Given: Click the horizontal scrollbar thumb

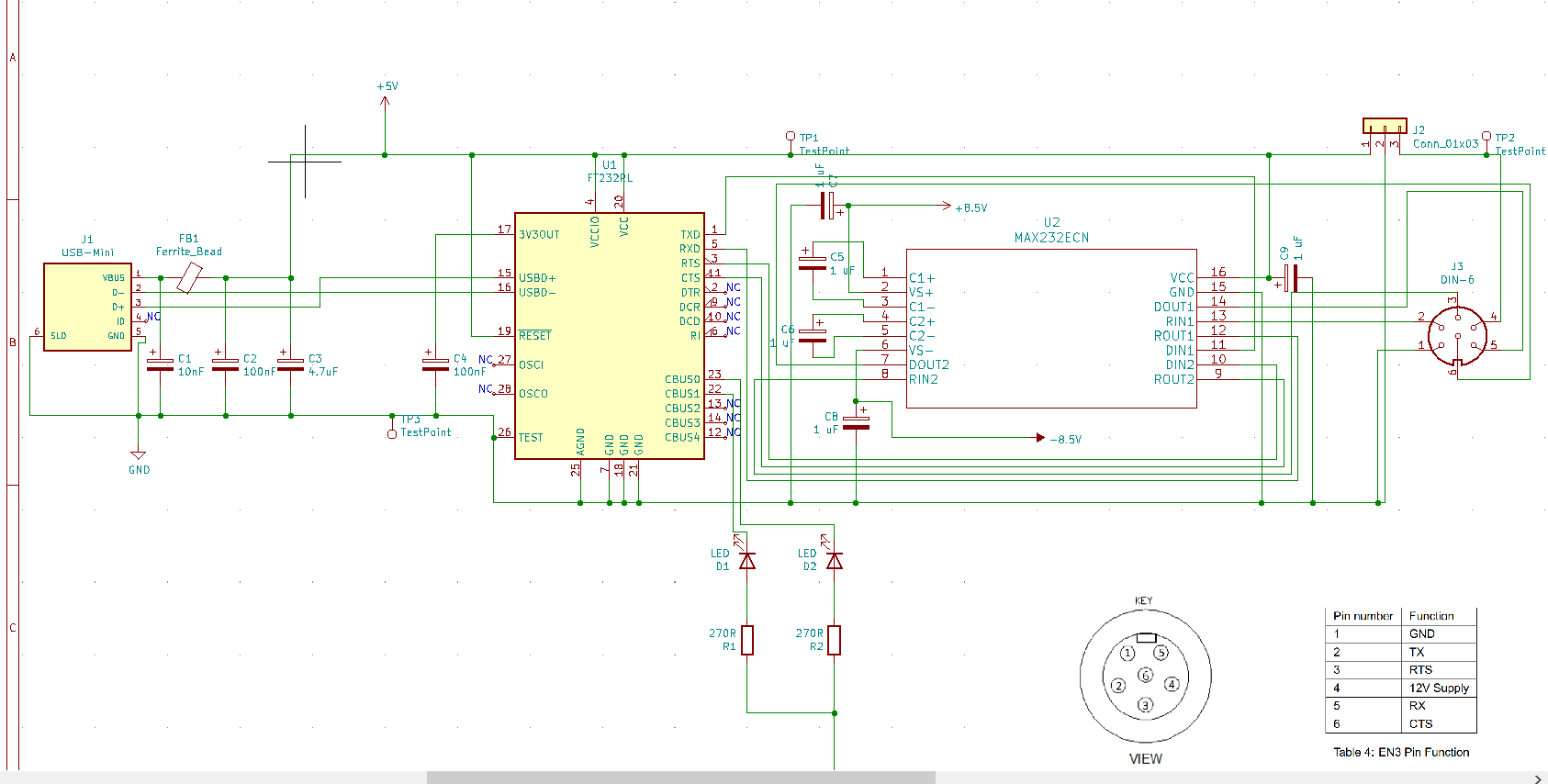Looking at the screenshot, I should [680, 778].
